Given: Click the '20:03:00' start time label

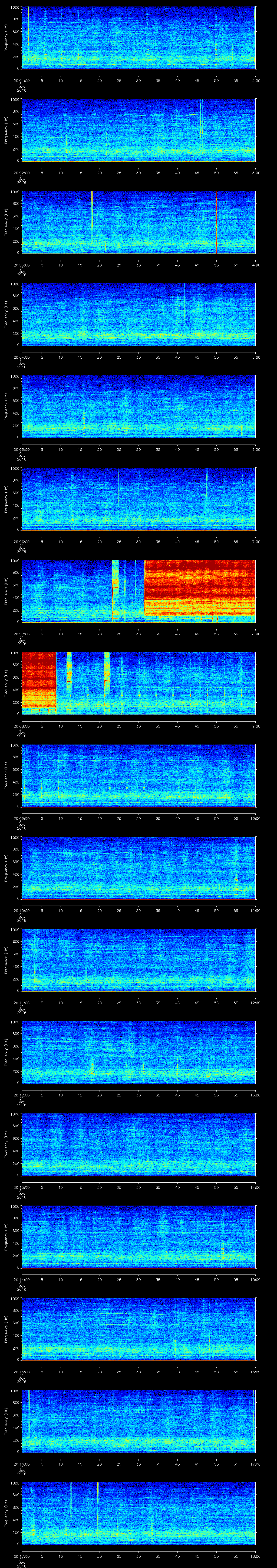Looking at the screenshot, I should click(x=21, y=265).
